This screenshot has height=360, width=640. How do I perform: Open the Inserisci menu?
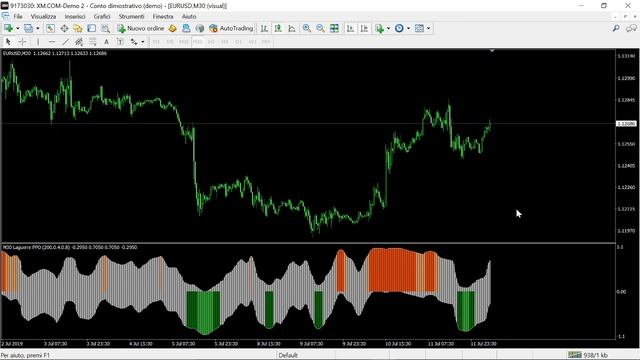point(75,16)
